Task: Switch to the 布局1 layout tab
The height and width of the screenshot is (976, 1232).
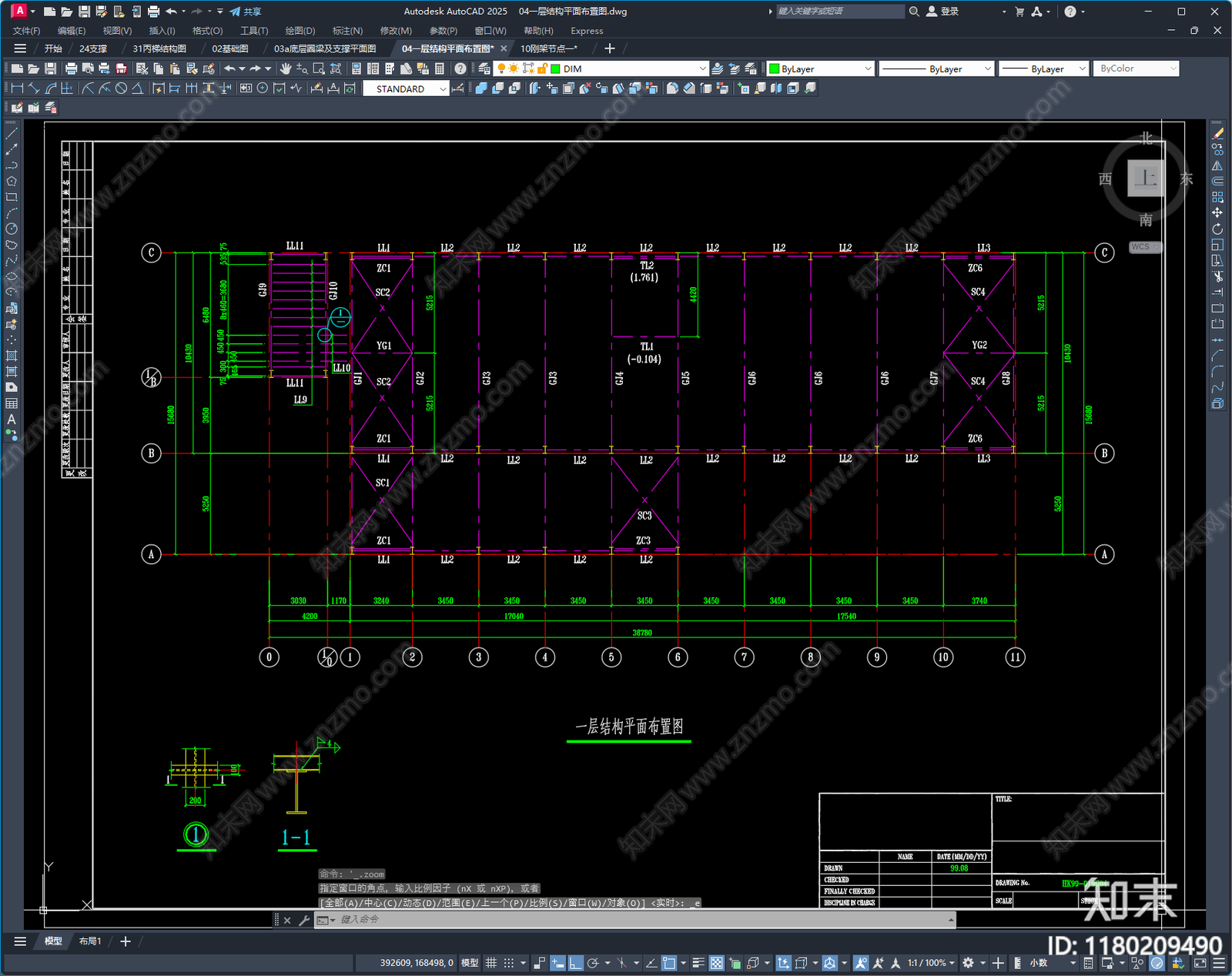Action: [x=90, y=941]
